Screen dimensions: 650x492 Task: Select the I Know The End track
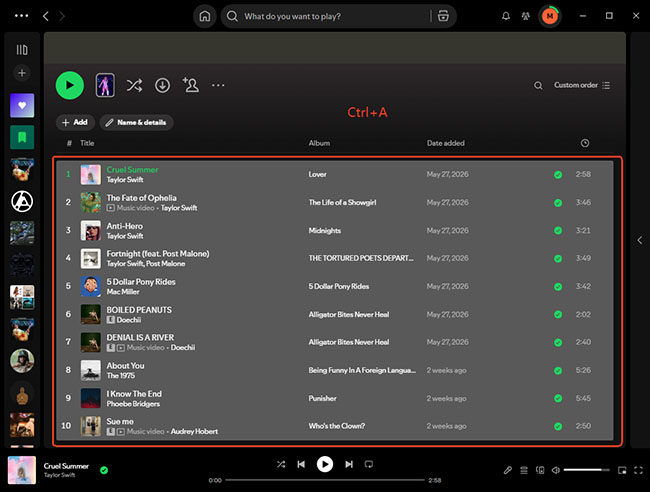coord(134,394)
